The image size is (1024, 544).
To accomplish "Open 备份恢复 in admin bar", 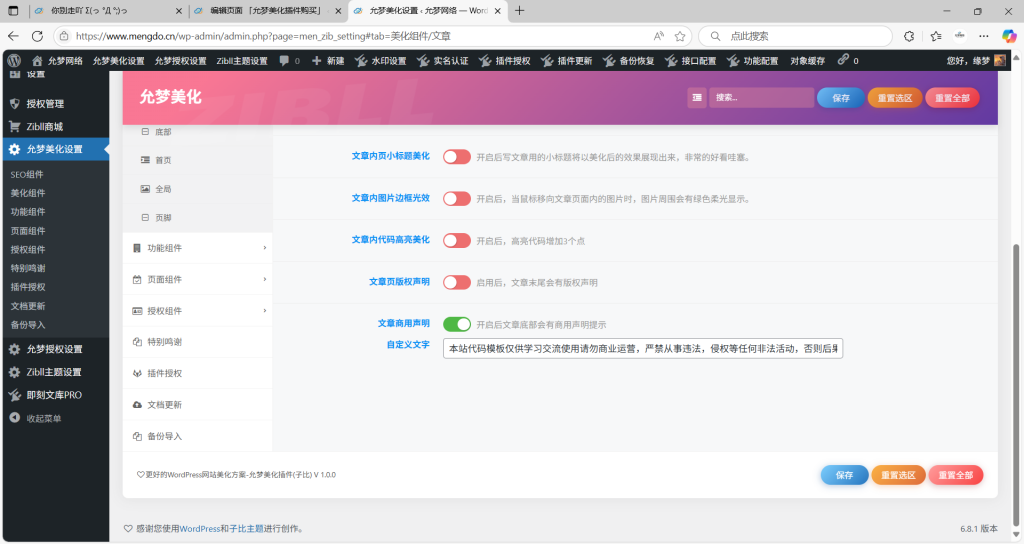I will click(x=629, y=61).
